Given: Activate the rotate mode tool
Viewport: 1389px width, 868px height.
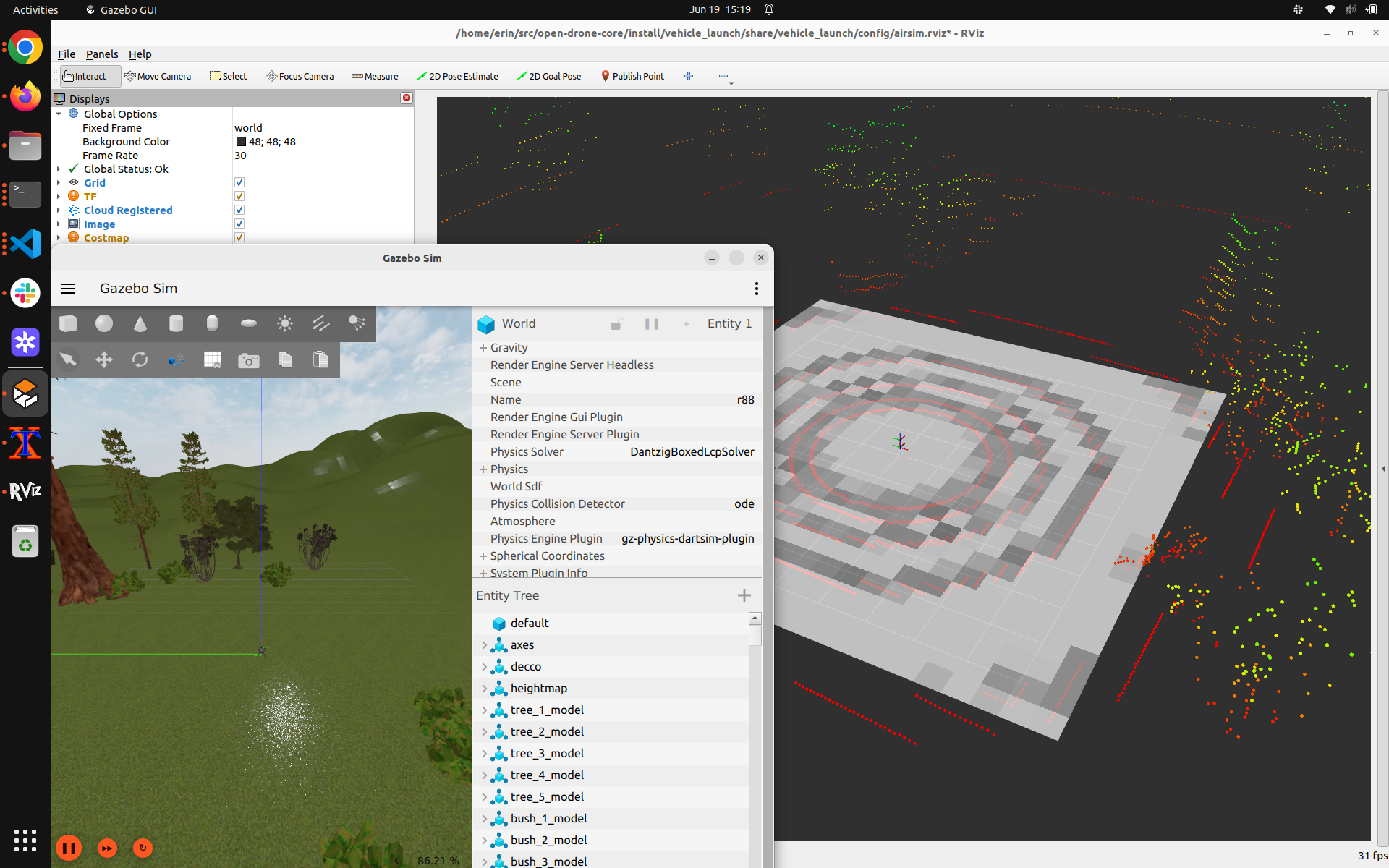Looking at the screenshot, I should click(x=140, y=359).
